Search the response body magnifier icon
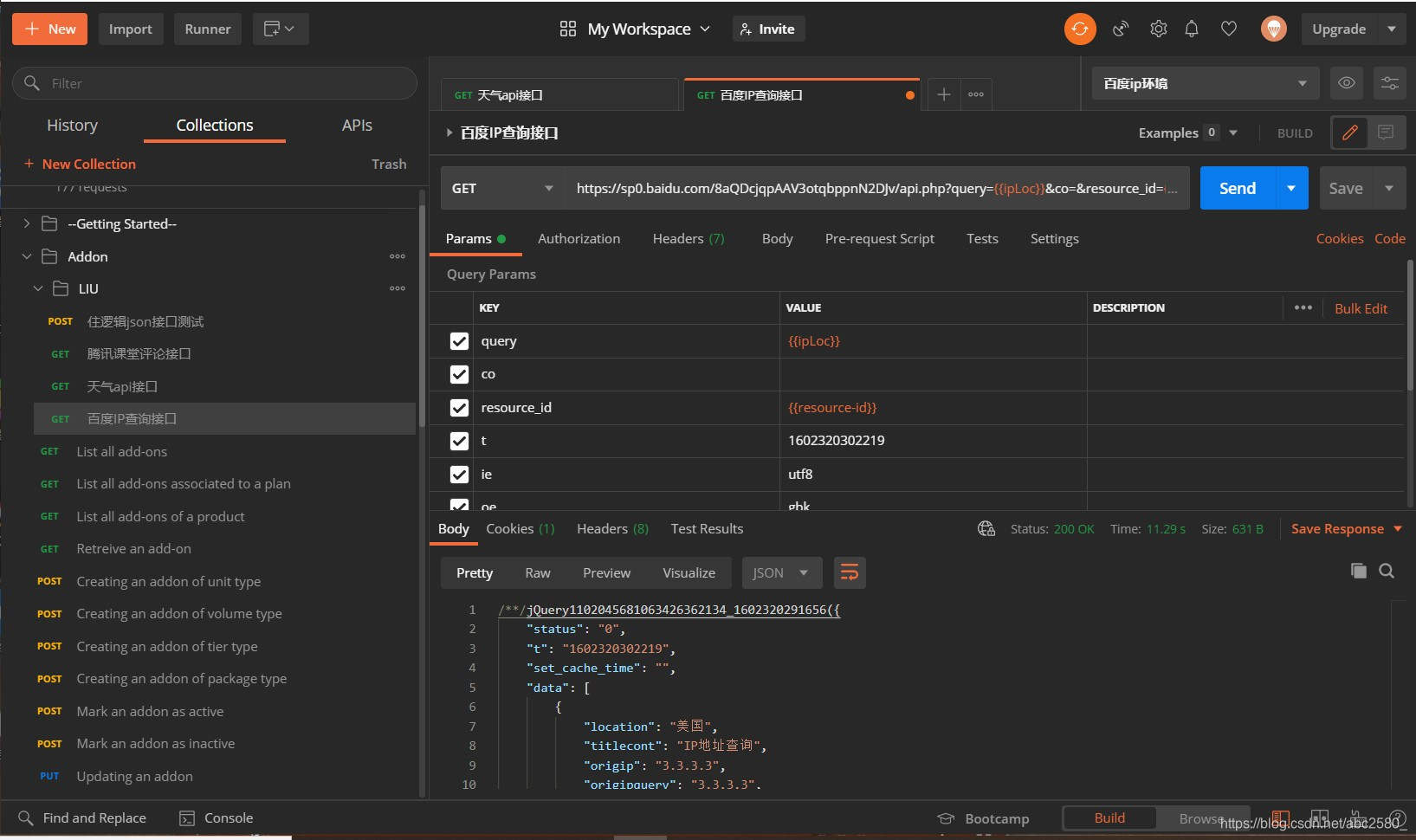Image resolution: width=1416 pixels, height=840 pixels. (x=1387, y=571)
